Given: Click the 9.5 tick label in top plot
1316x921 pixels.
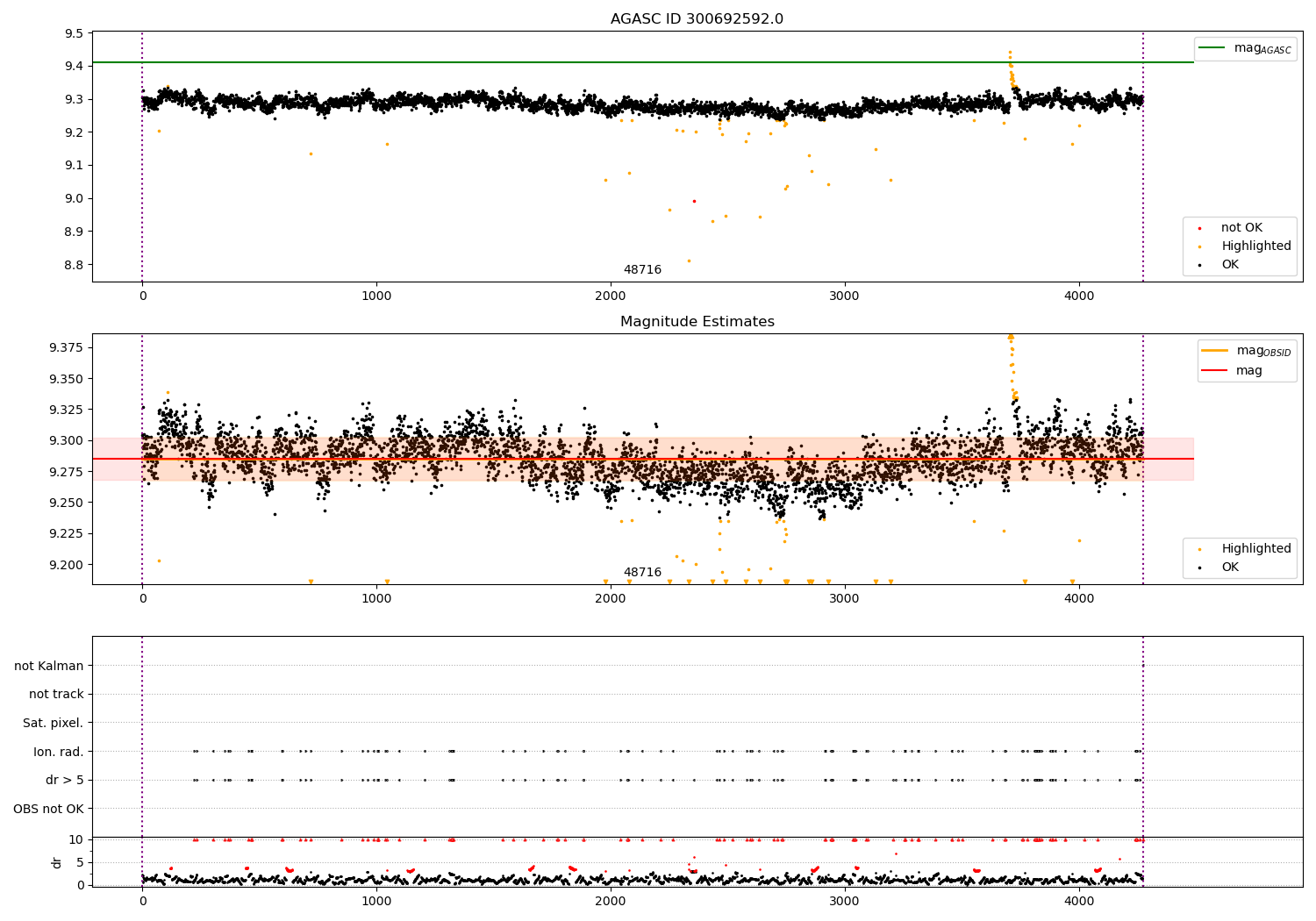Looking at the screenshot, I should (x=75, y=33).
